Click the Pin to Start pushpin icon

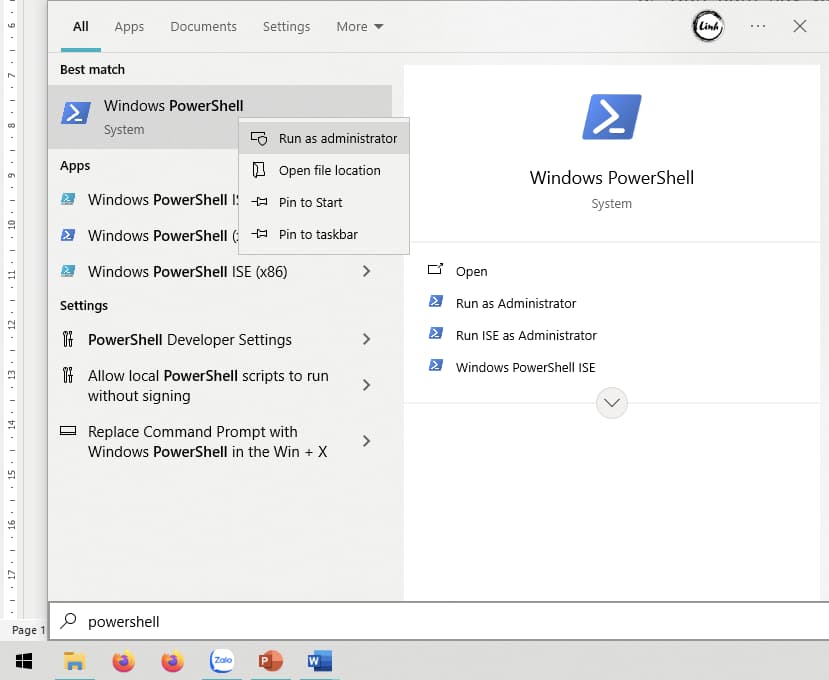(x=257, y=202)
